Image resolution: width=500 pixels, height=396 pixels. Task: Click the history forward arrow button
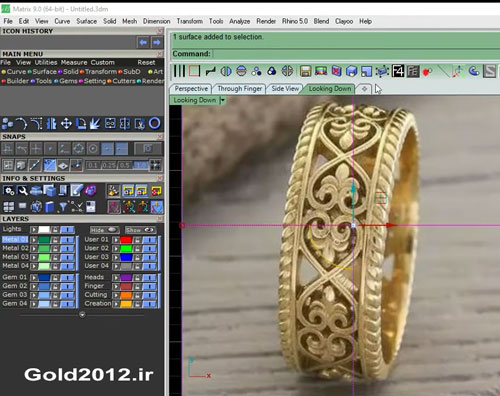(x=157, y=42)
